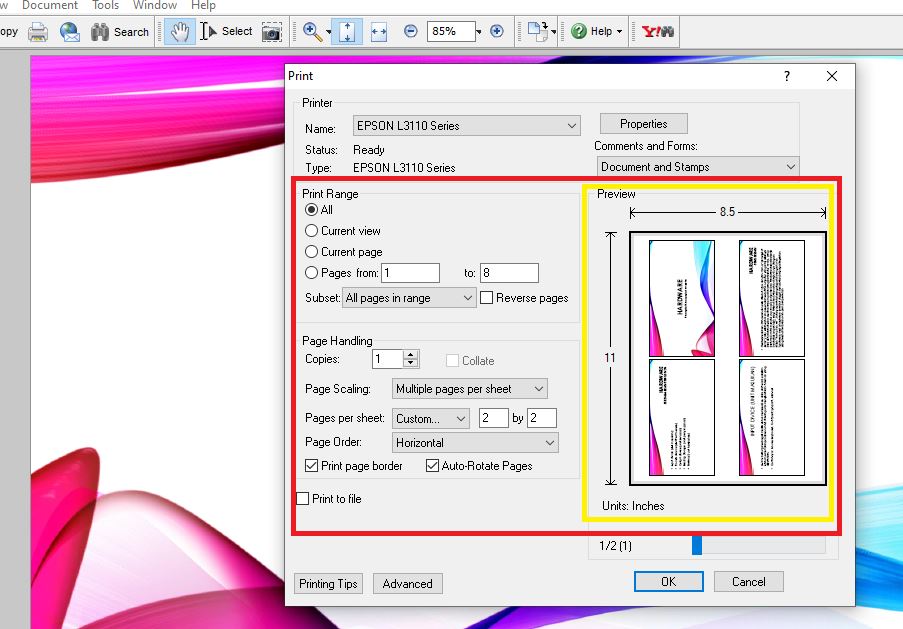Activate the text Select tool
This screenshot has width=903, height=629.
click(x=226, y=32)
